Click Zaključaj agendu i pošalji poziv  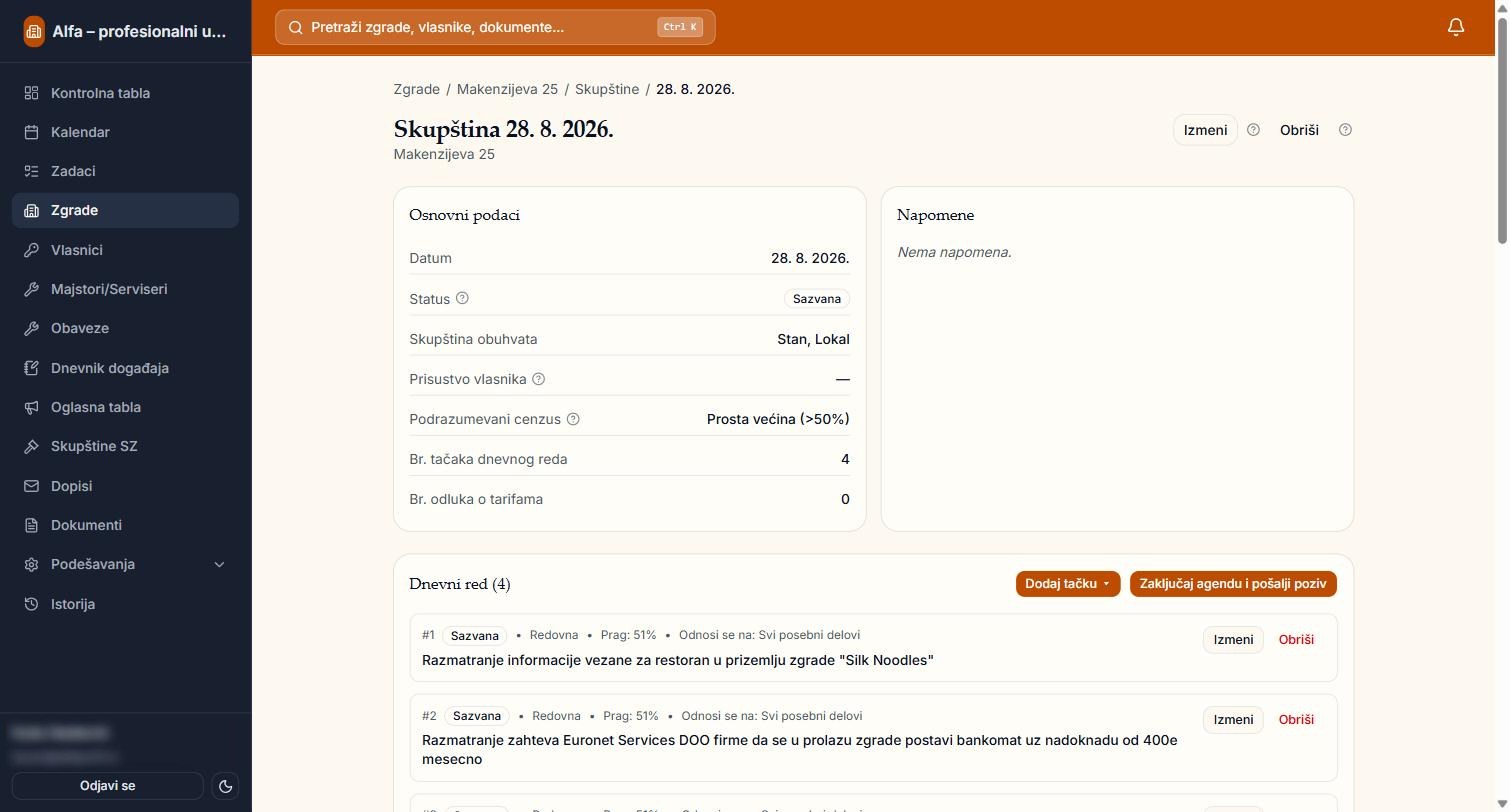1233,584
